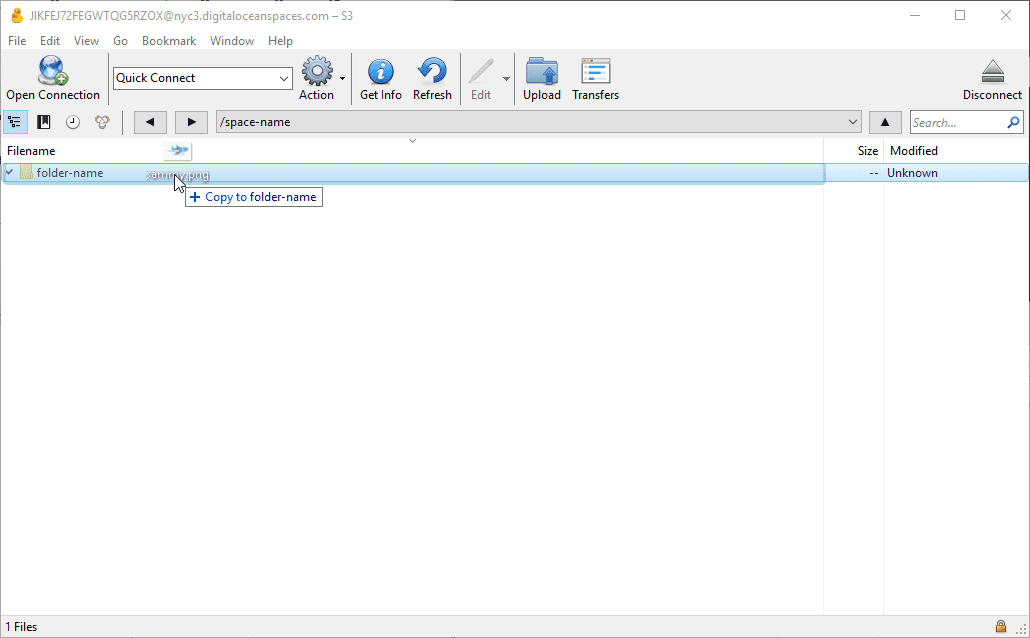Open the File menu
Image resolution: width=1030 pixels, height=638 pixels.
pos(17,41)
